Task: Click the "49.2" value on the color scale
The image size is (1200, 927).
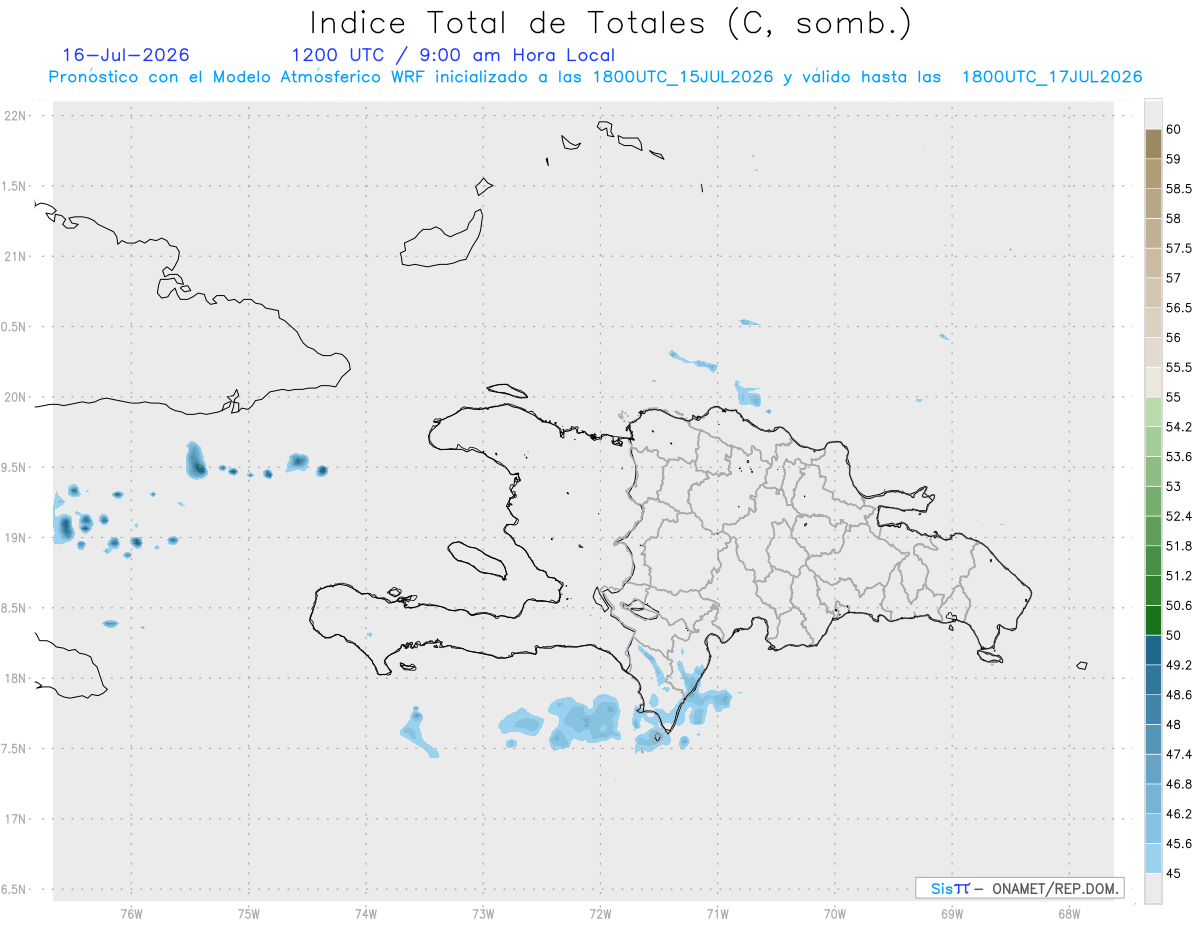Action: click(x=1179, y=665)
